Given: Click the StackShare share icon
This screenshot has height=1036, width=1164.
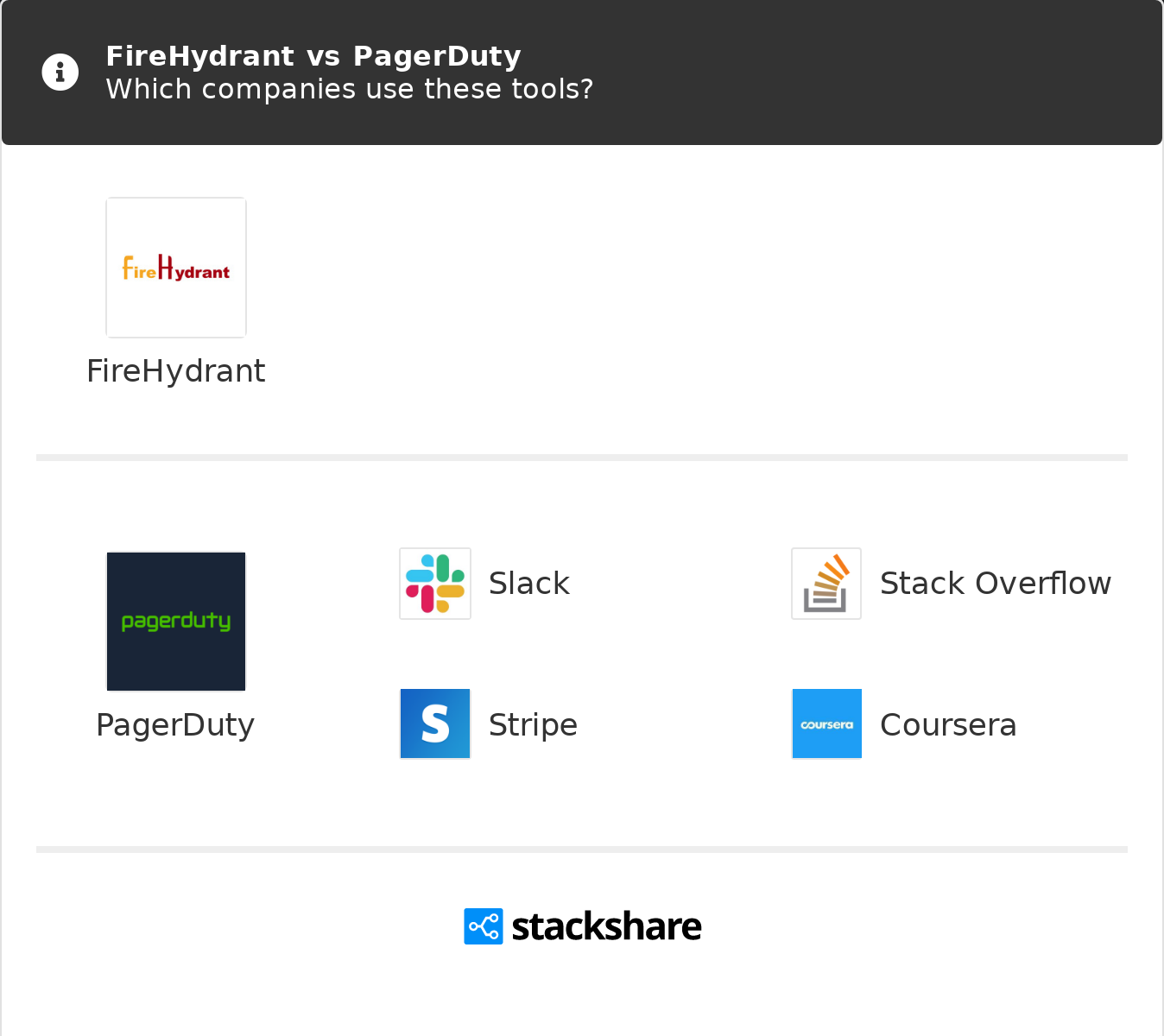Looking at the screenshot, I should [484, 926].
